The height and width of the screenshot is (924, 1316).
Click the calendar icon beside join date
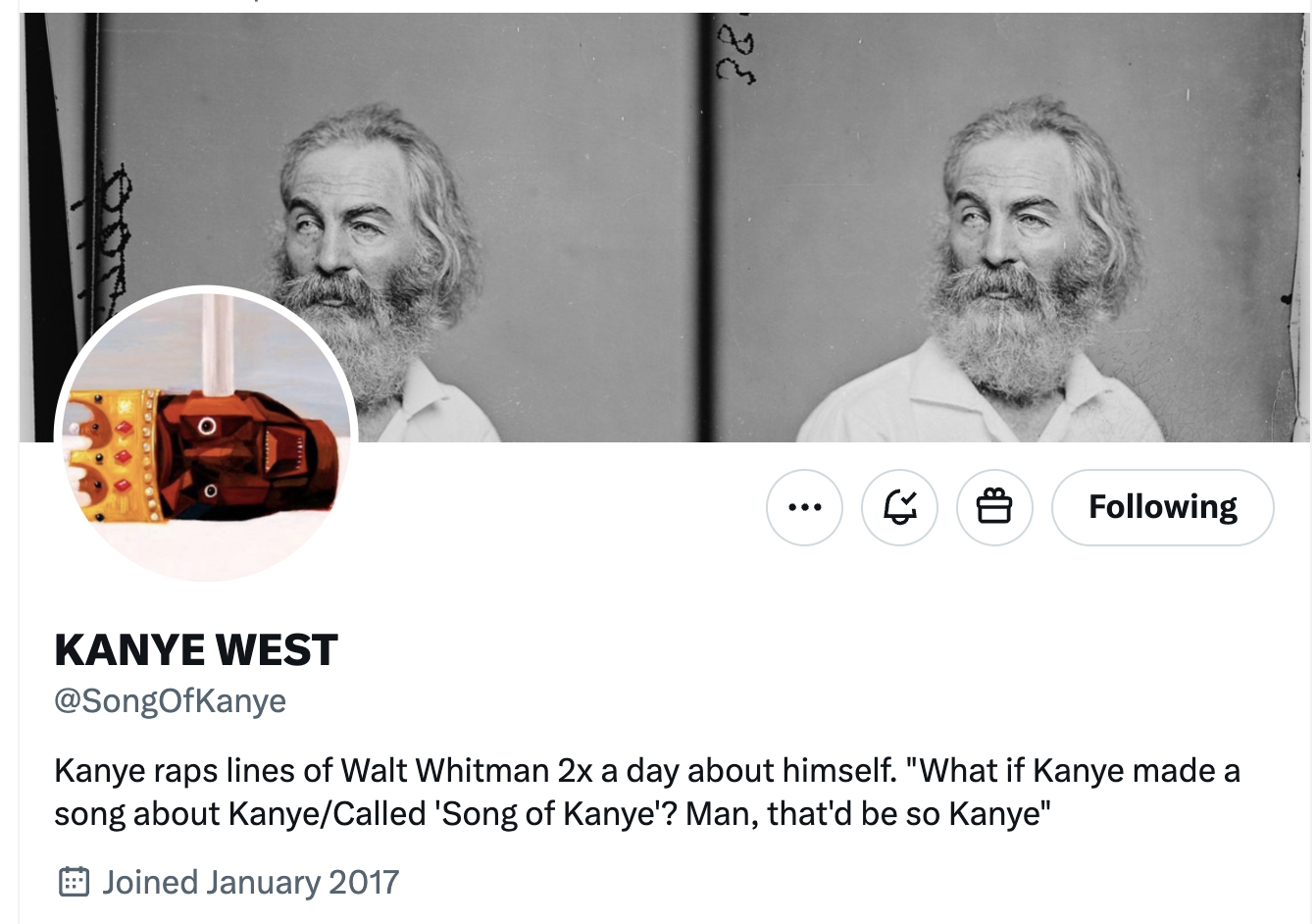coord(75,882)
